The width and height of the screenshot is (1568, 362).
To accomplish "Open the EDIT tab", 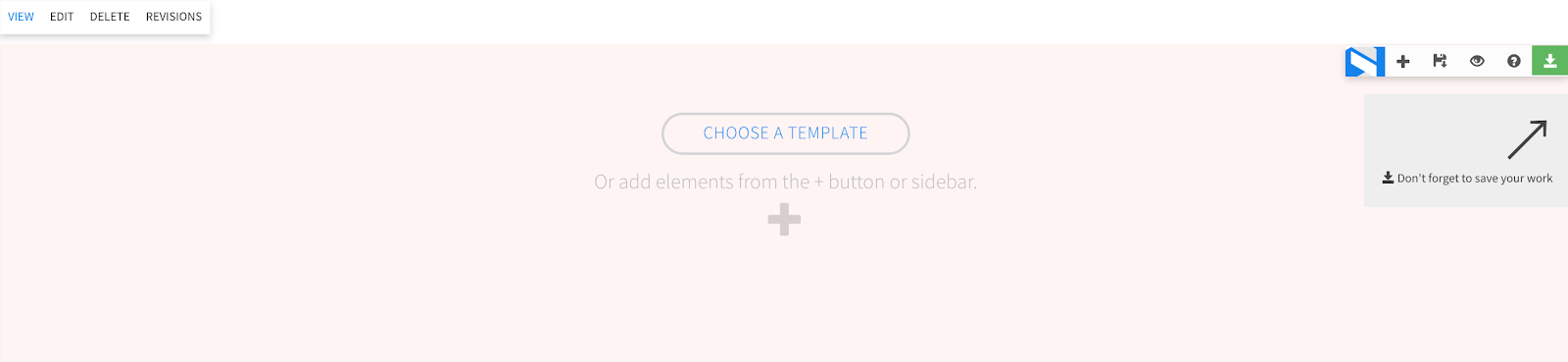I will click(x=62, y=17).
